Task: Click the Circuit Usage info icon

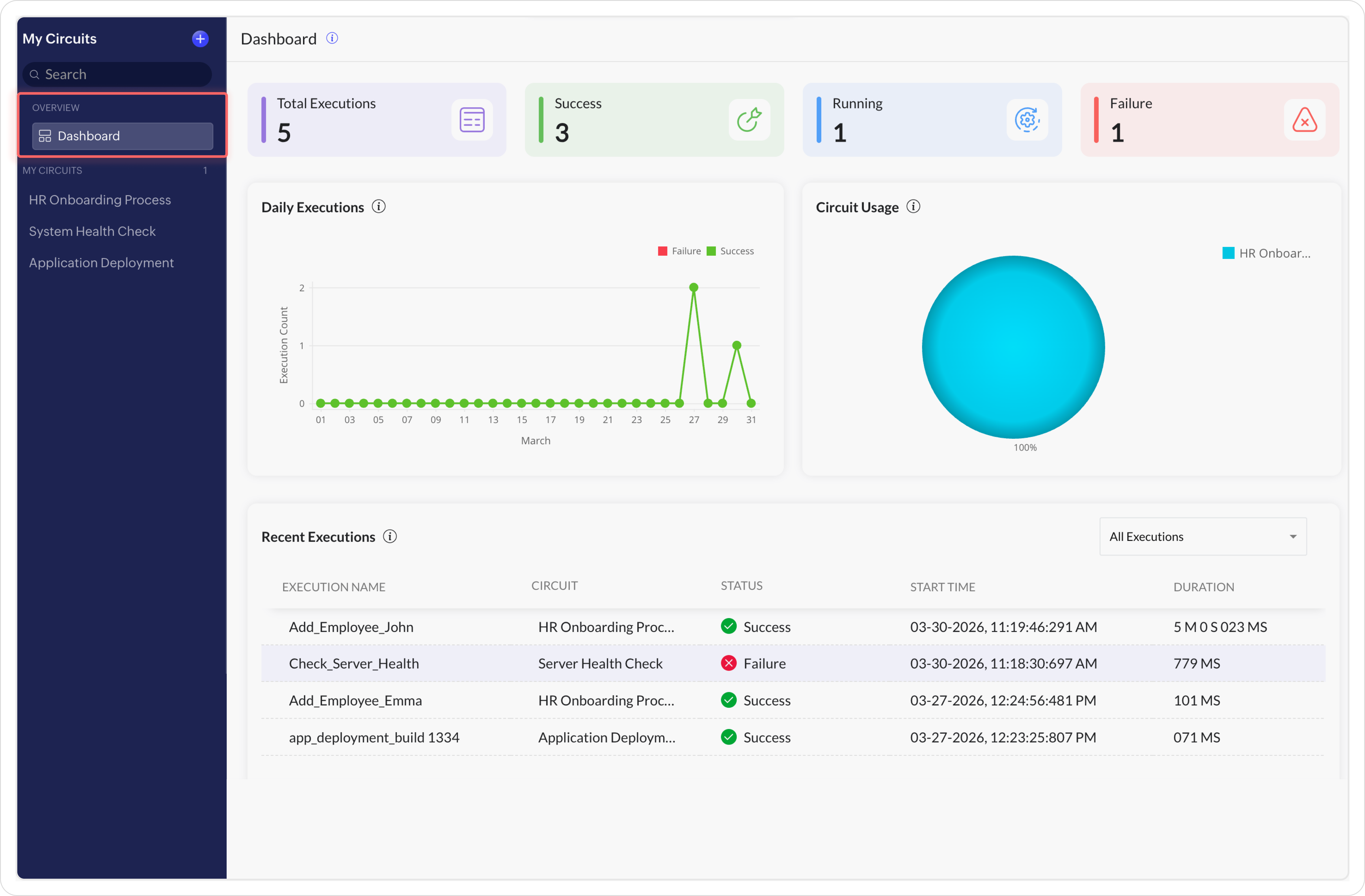Action: [913, 206]
